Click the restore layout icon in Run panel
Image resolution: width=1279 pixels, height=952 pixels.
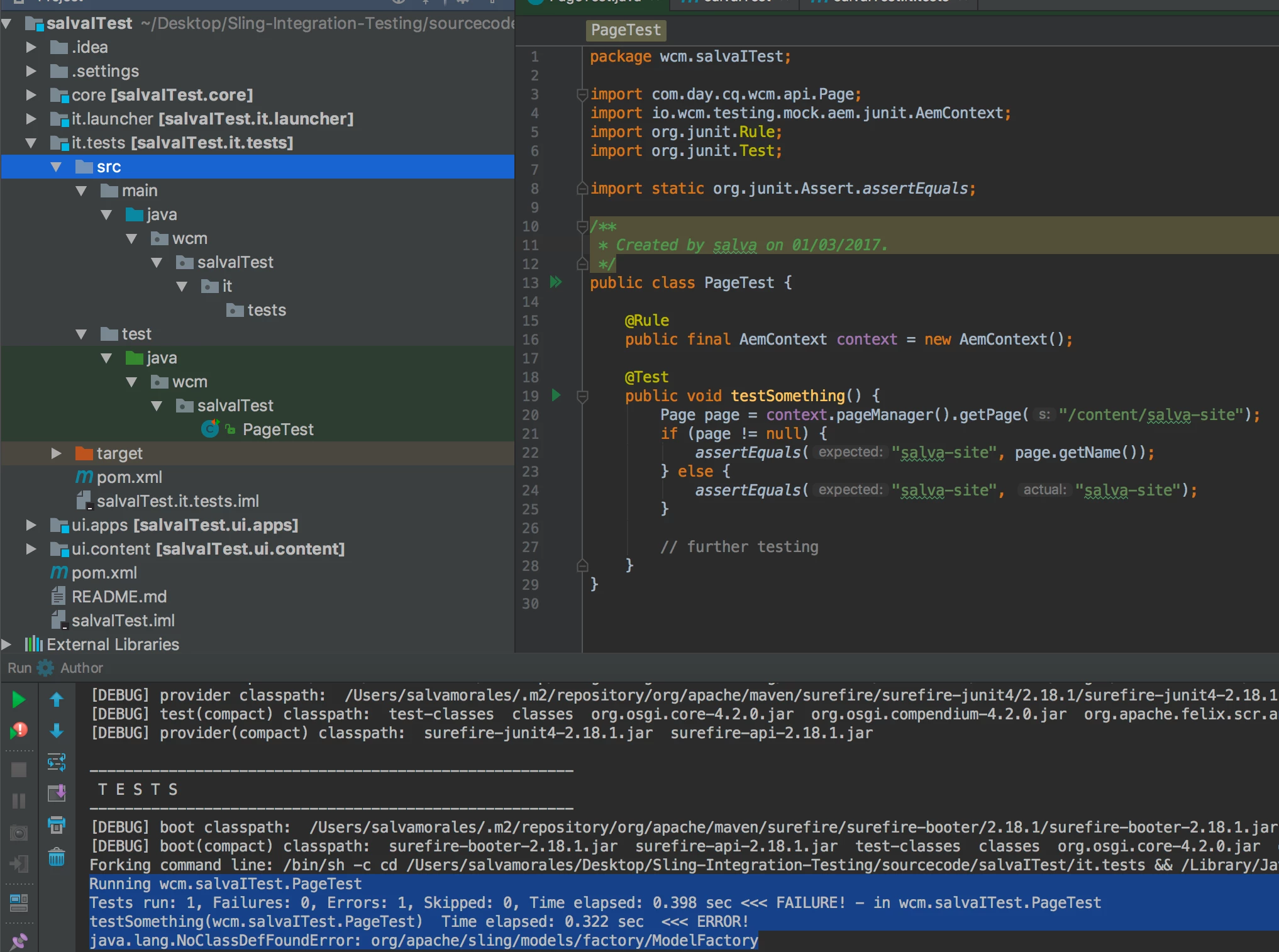pos(19,903)
